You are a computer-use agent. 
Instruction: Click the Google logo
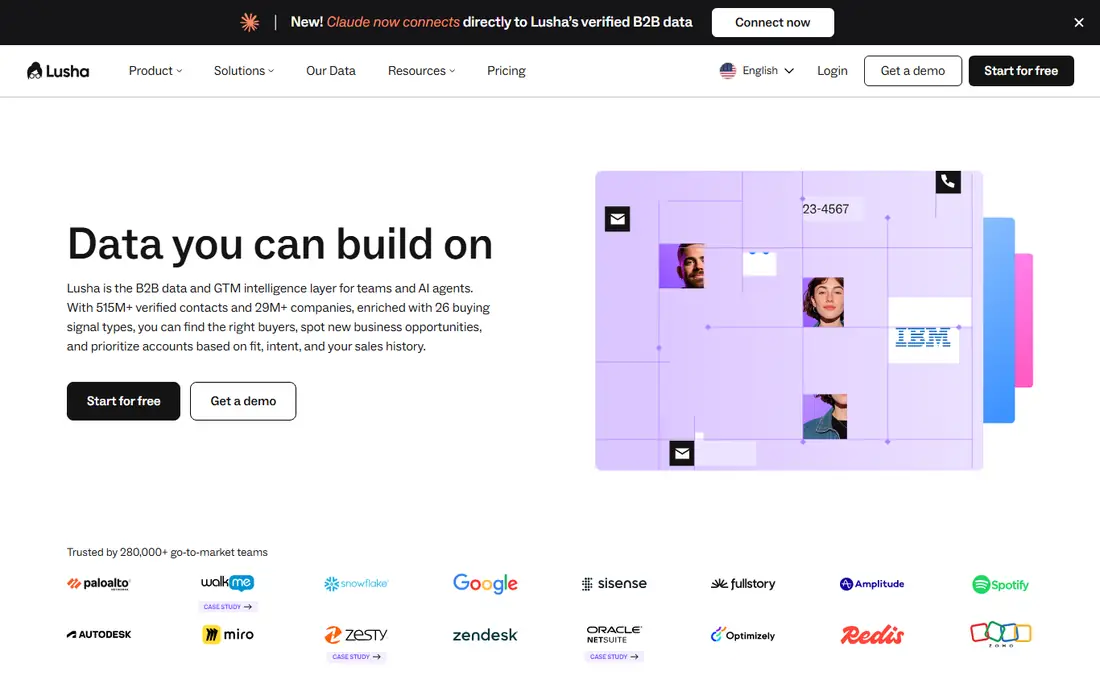click(x=485, y=583)
